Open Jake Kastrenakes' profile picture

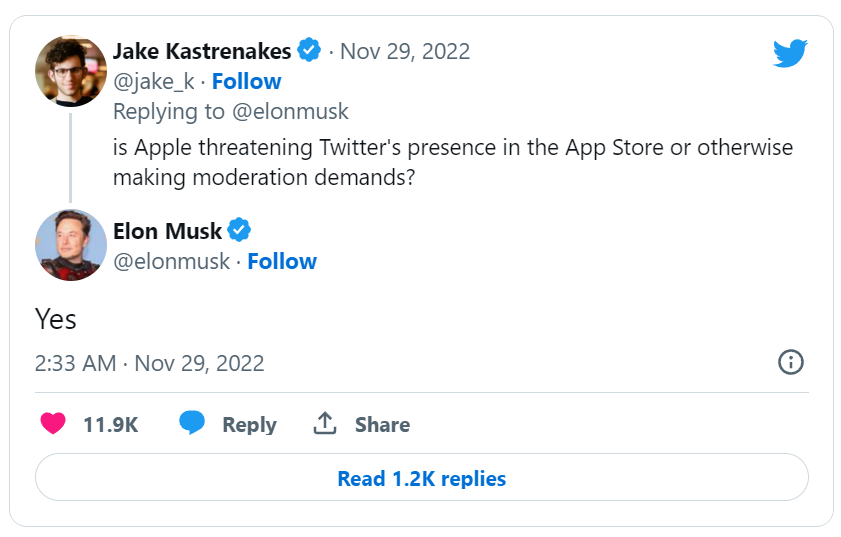71,71
